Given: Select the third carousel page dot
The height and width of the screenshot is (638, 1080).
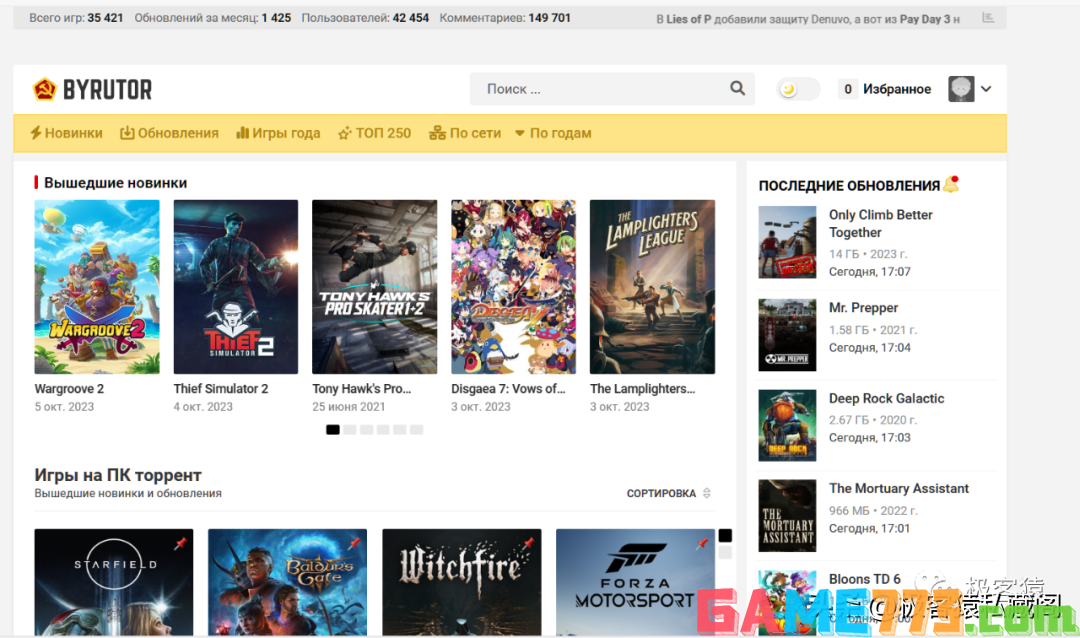Looking at the screenshot, I should pyautogui.click(x=366, y=430).
